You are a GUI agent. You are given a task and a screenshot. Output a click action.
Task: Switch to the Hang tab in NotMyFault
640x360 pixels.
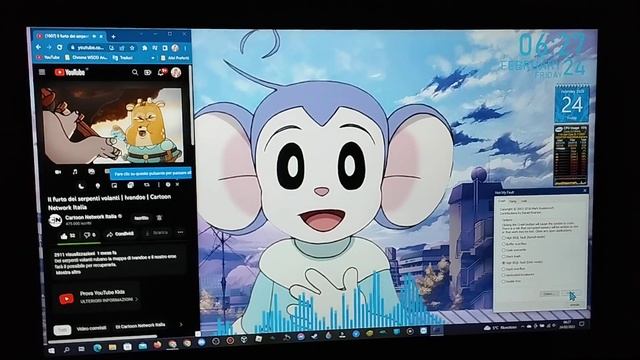513,201
